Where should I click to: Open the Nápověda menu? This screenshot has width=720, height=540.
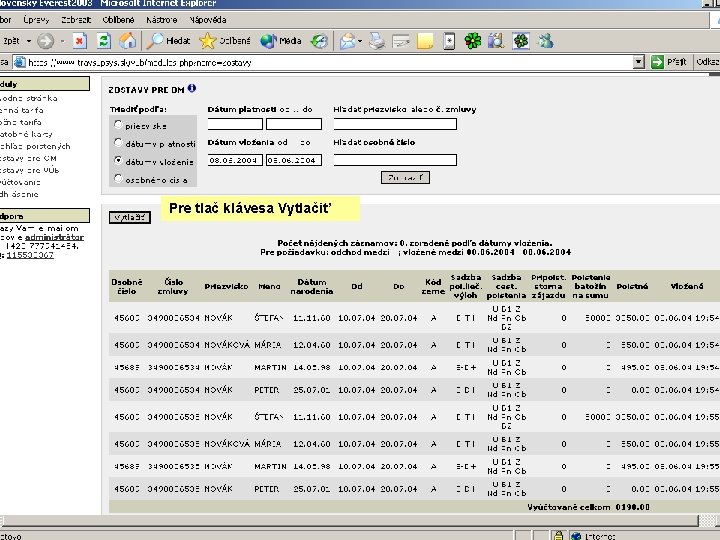click(208, 20)
